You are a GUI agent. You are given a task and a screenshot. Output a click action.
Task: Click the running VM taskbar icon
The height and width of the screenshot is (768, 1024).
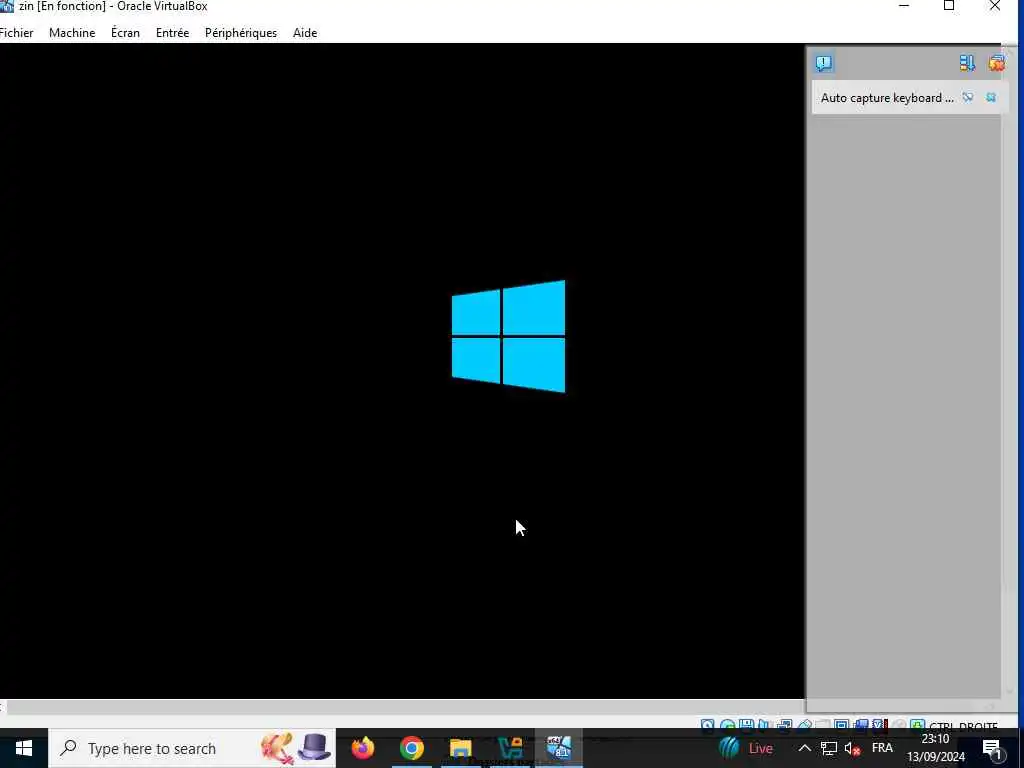(x=559, y=748)
